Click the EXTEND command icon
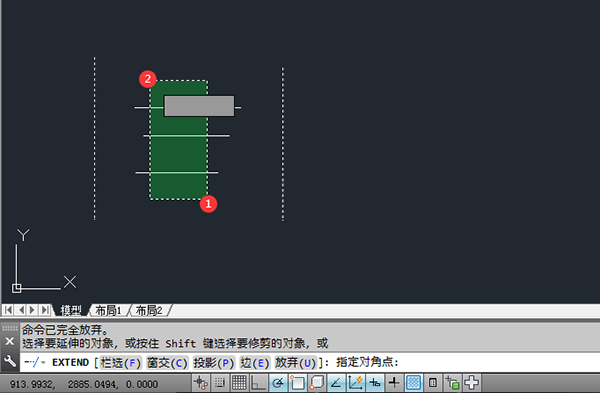 tap(32, 362)
